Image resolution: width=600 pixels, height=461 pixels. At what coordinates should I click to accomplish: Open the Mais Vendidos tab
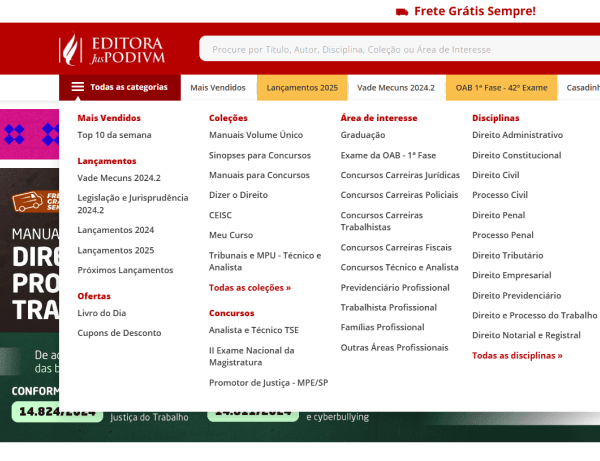pyautogui.click(x=218, y=88)
